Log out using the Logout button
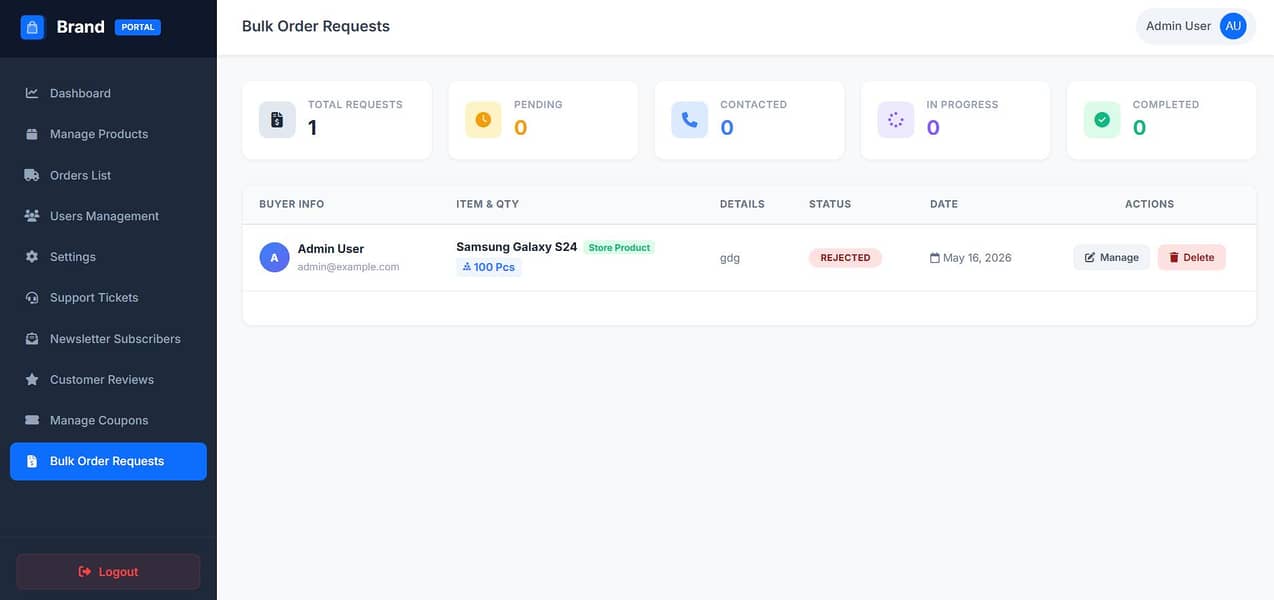1274x600 pixels. [108, 572]
